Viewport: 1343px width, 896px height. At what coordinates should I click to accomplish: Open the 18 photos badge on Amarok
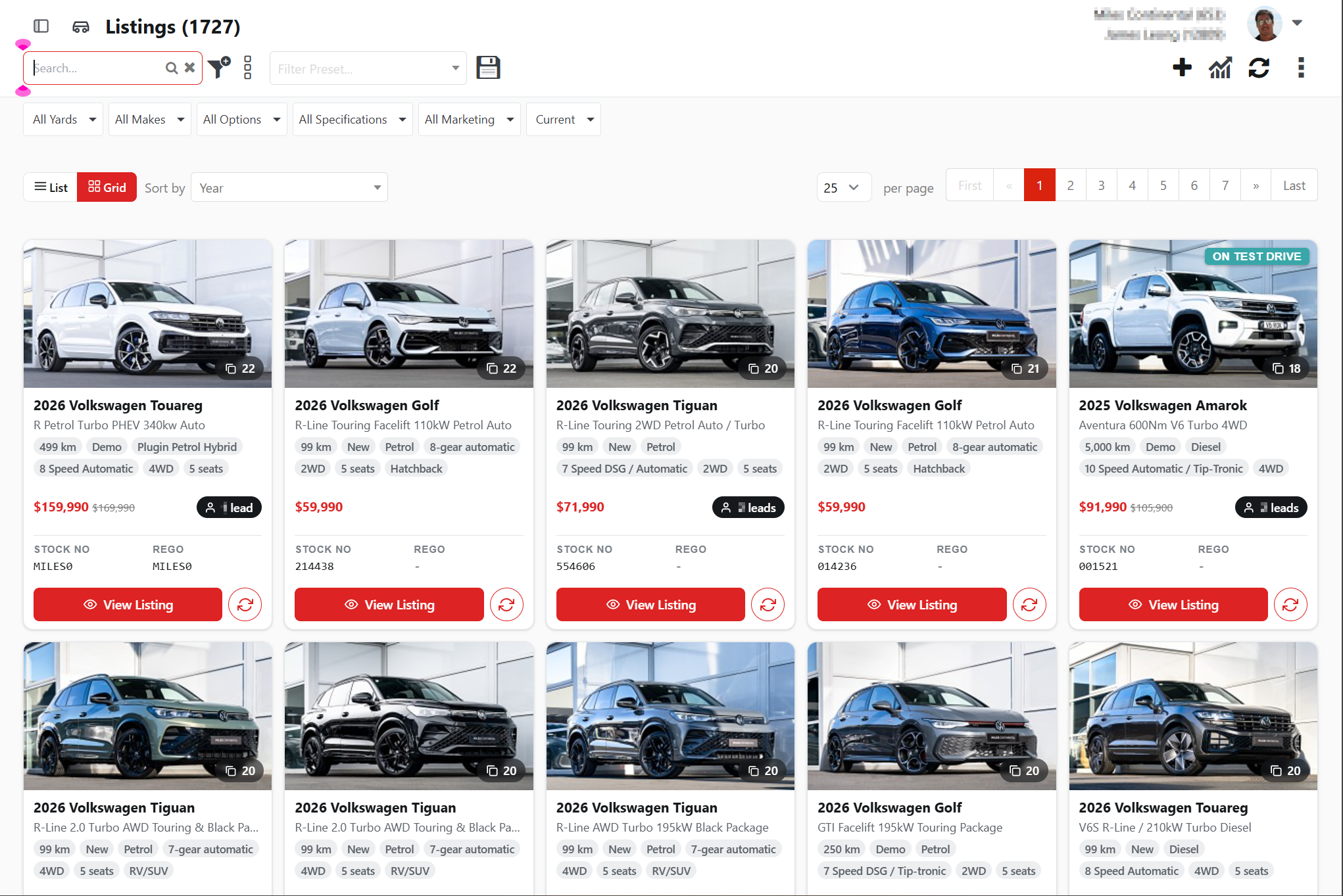pyautogui.click(x=1286, y=369)
